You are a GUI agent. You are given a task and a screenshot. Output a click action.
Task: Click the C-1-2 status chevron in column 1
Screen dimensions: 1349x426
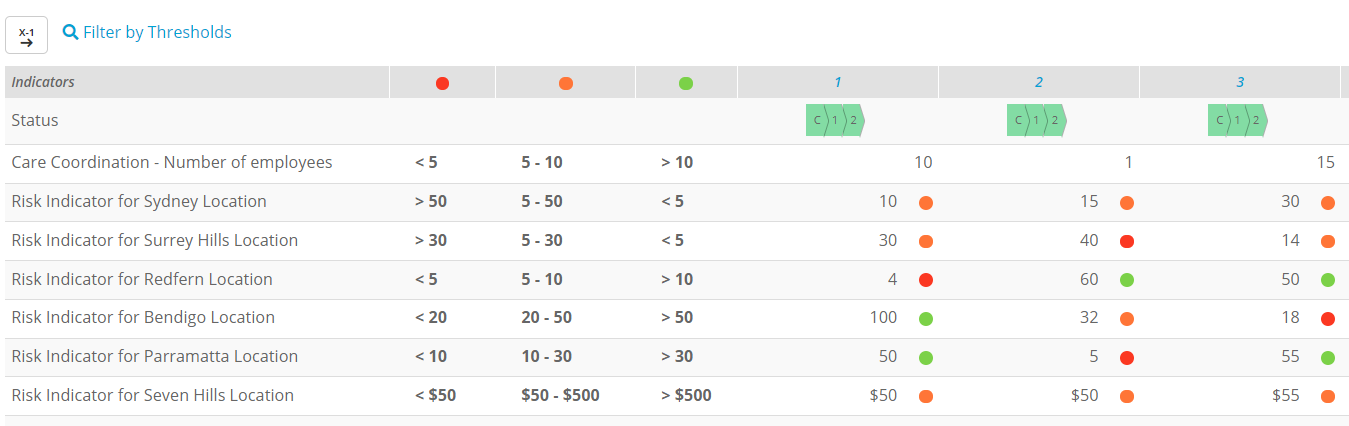coord(835,120)
